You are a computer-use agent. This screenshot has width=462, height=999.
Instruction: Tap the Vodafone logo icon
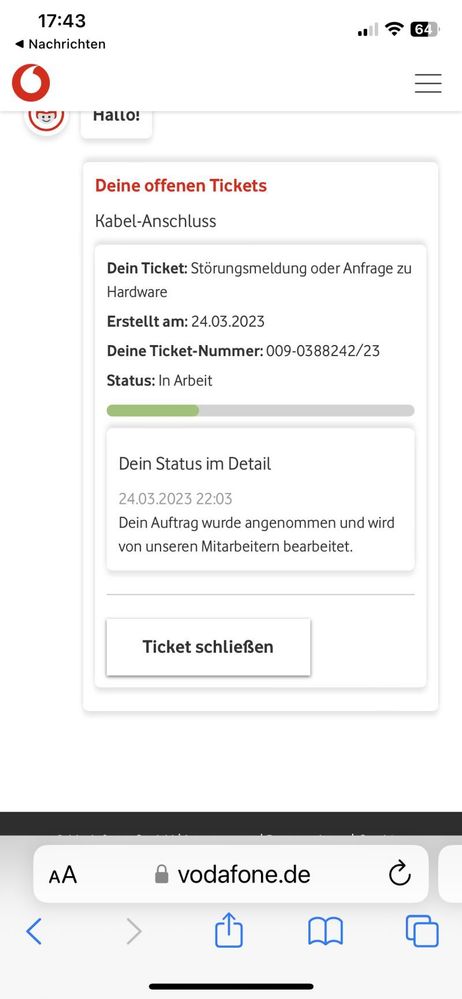[31, 83]
